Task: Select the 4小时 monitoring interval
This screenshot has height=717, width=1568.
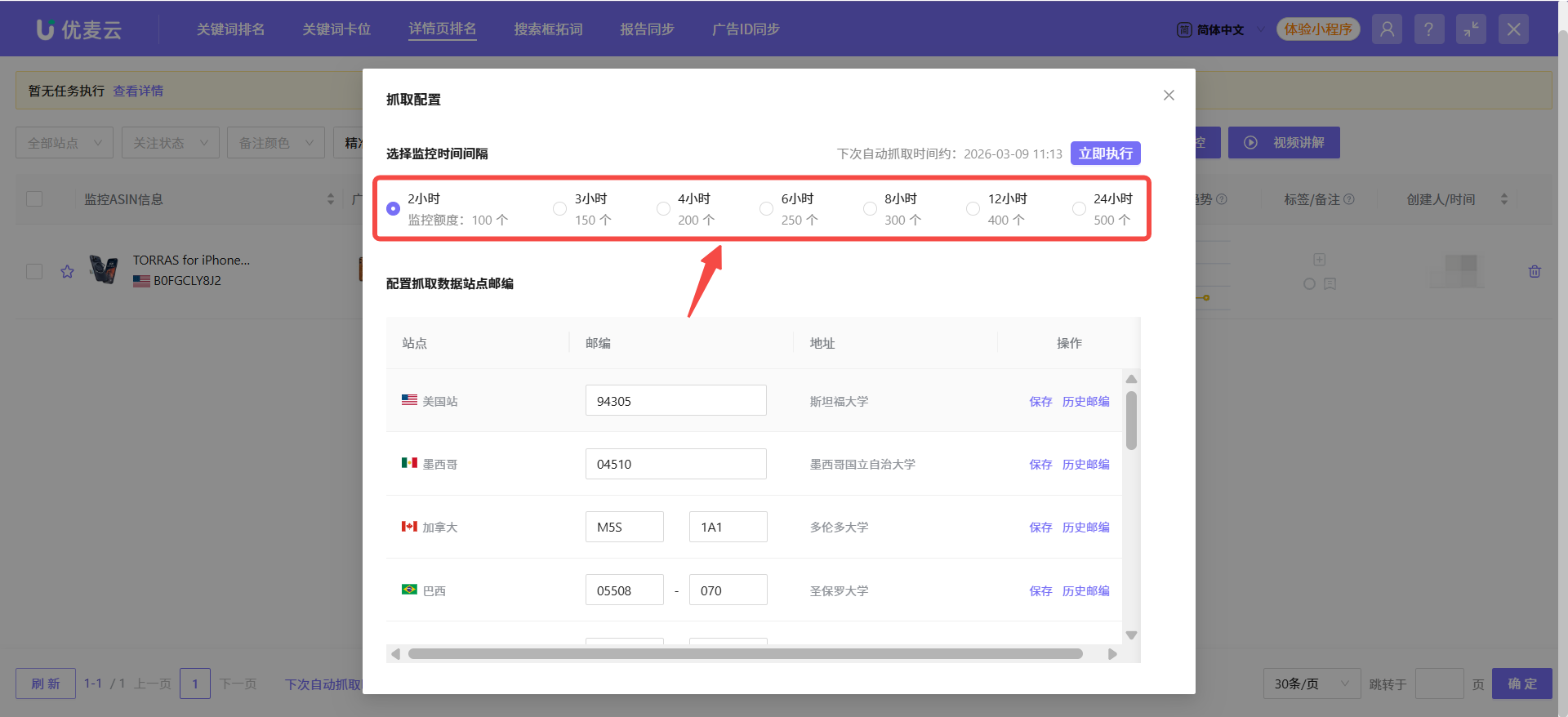Action: [663, 209]
